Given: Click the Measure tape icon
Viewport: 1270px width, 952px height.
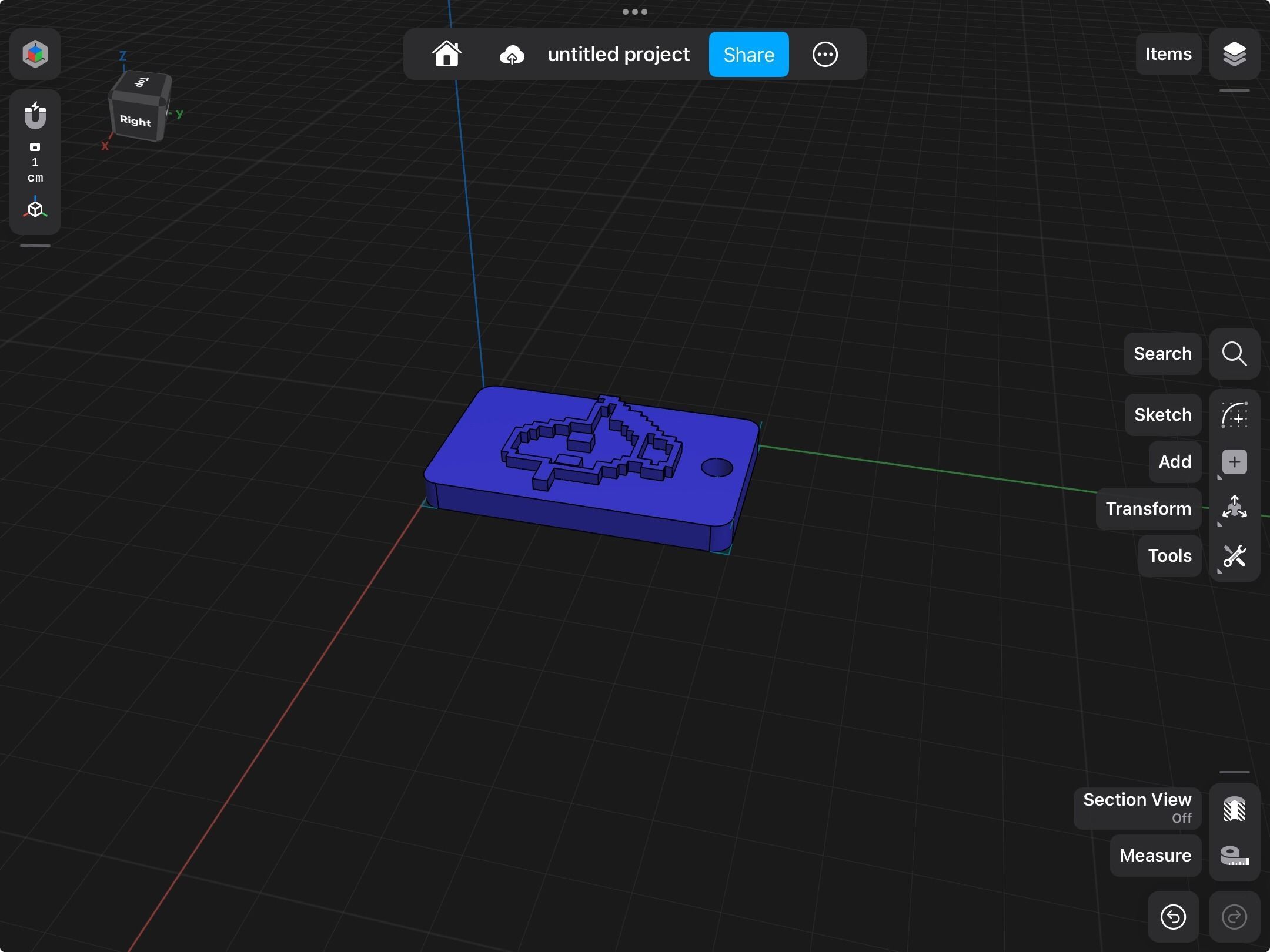Looking at the screenshot, I should (1234, 856).
